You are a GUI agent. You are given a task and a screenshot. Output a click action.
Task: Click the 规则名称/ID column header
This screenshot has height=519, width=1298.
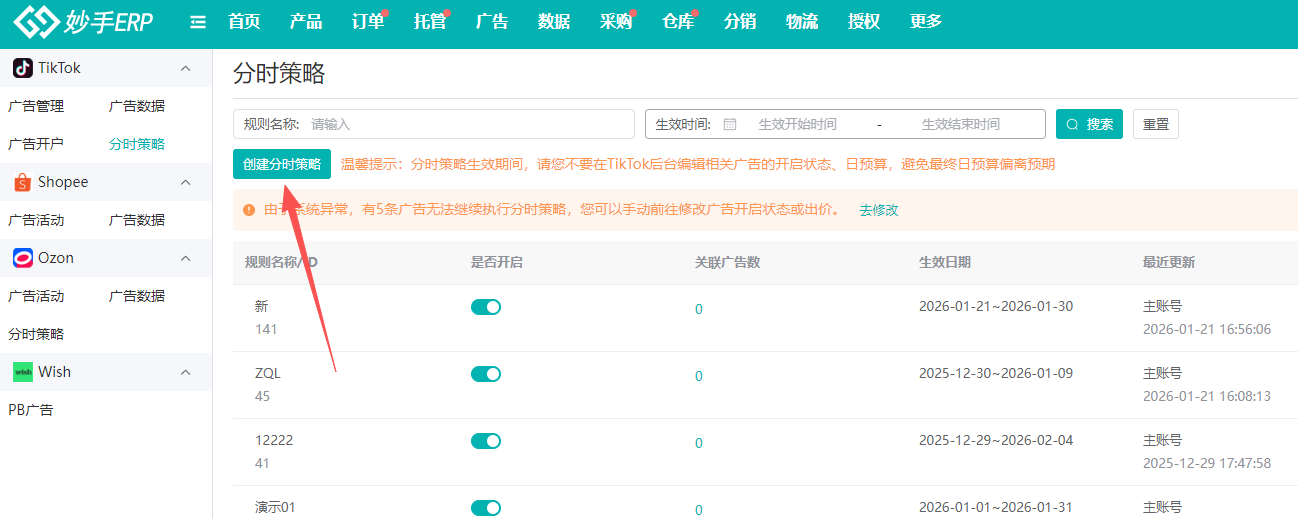point(282,262)
